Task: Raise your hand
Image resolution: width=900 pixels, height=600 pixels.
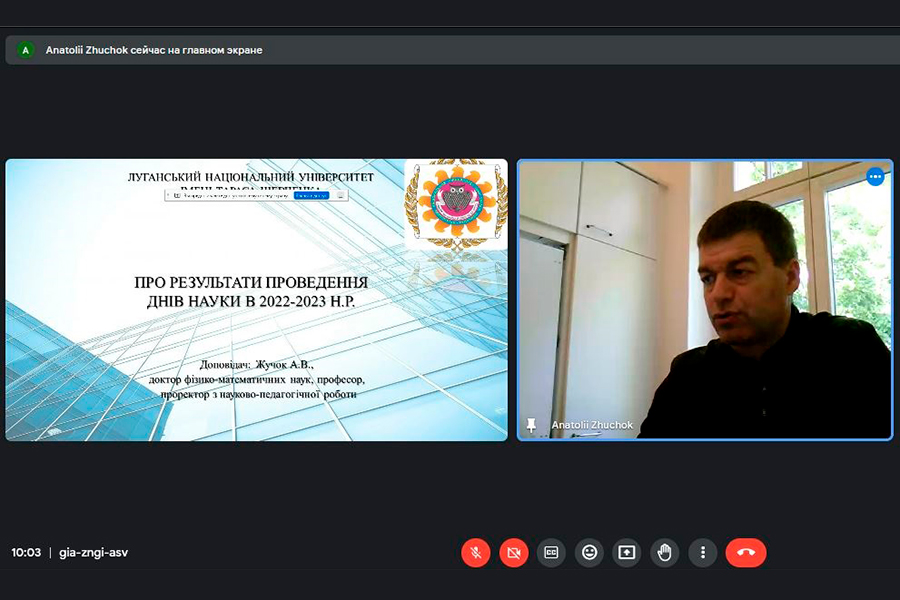Action: (665, 553)
